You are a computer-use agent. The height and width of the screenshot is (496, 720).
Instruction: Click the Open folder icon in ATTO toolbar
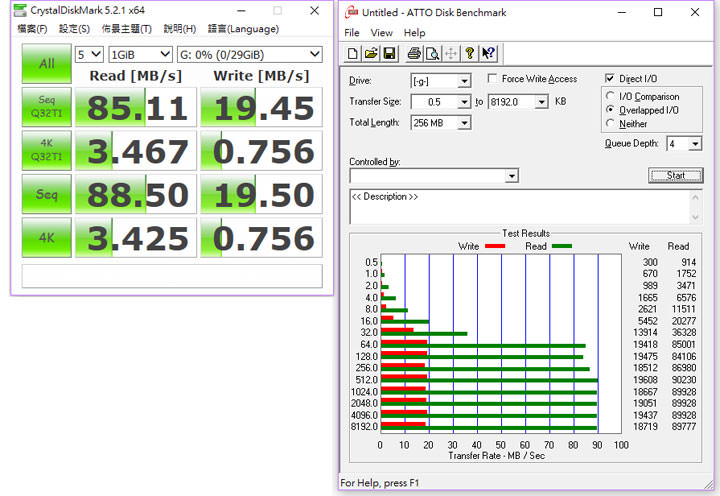(370, 53)
